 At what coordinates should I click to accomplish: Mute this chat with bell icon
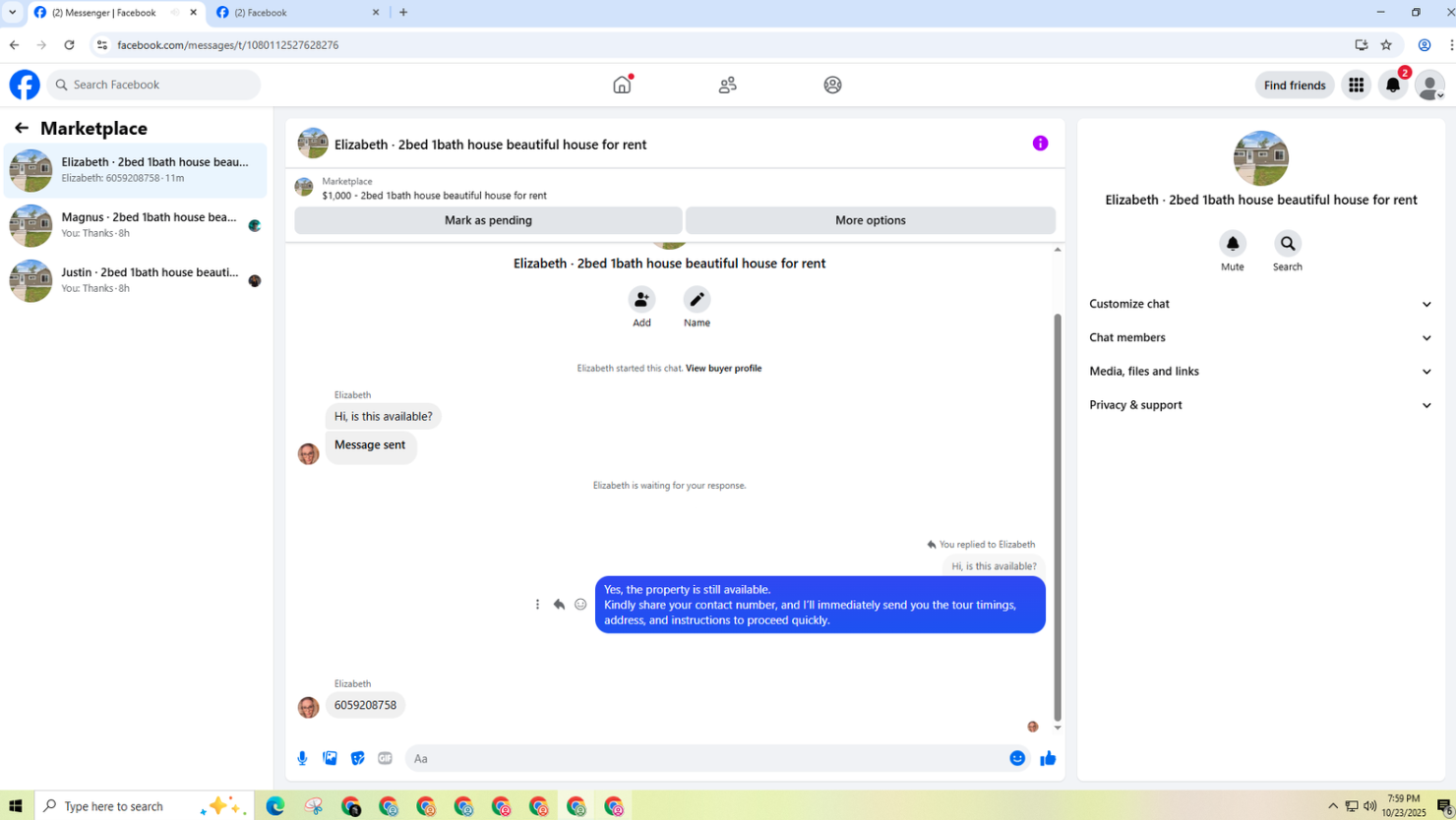[1233, 243]
